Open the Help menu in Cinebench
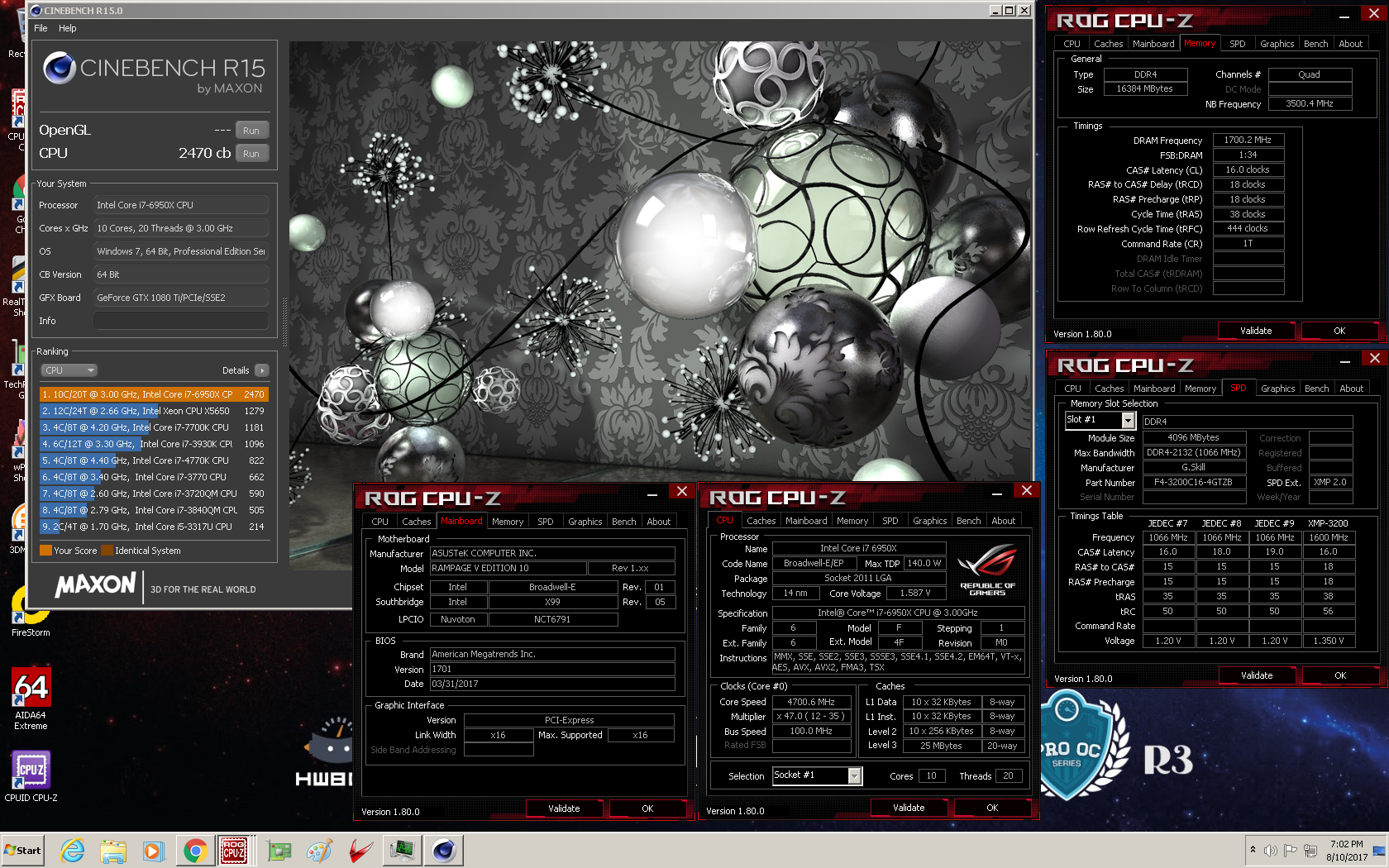The height and width of the screenshot is (868, 1389). coord(68,28)
